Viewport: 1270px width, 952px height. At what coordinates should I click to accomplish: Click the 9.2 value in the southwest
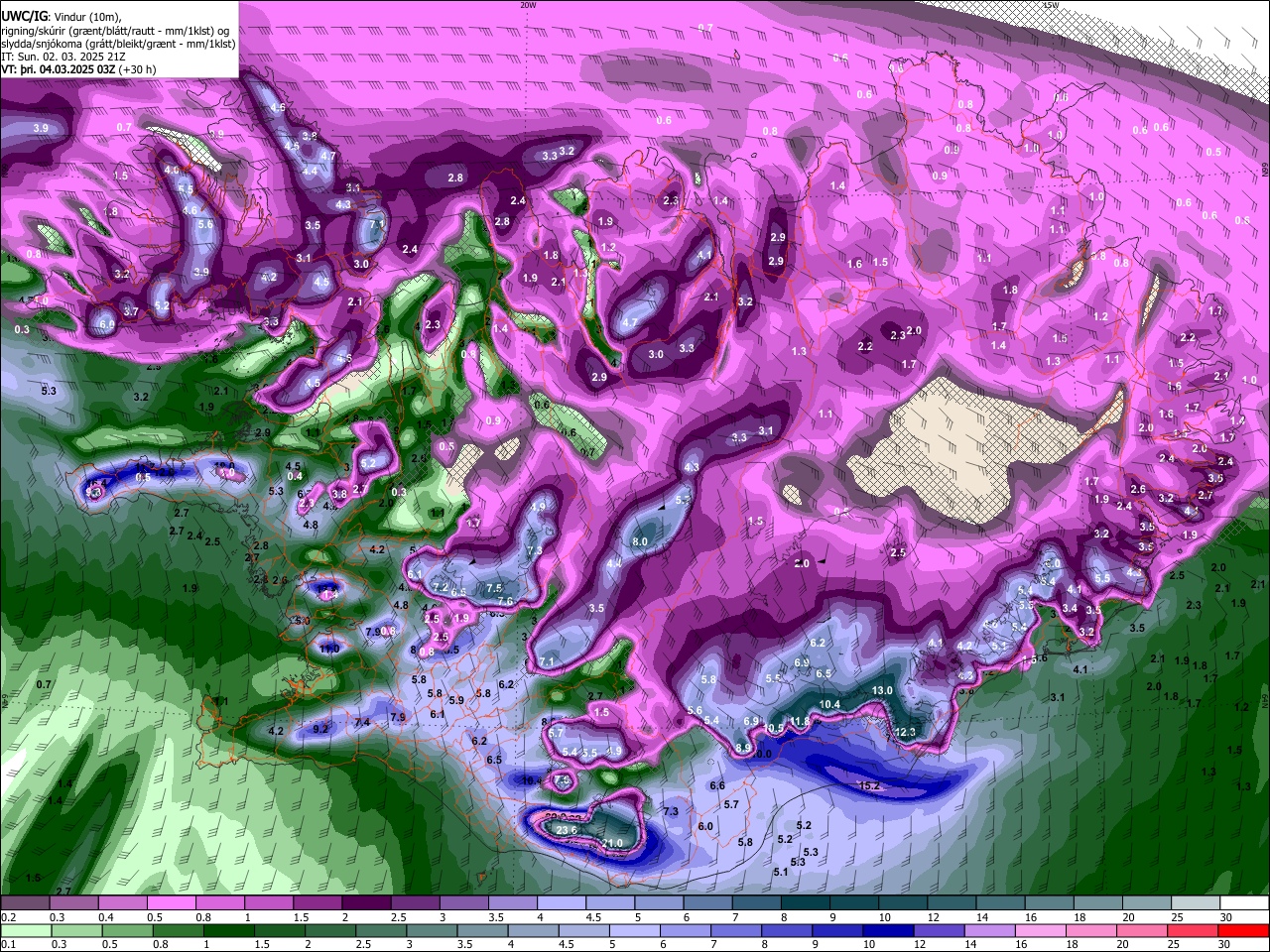[x=320, y=729]
